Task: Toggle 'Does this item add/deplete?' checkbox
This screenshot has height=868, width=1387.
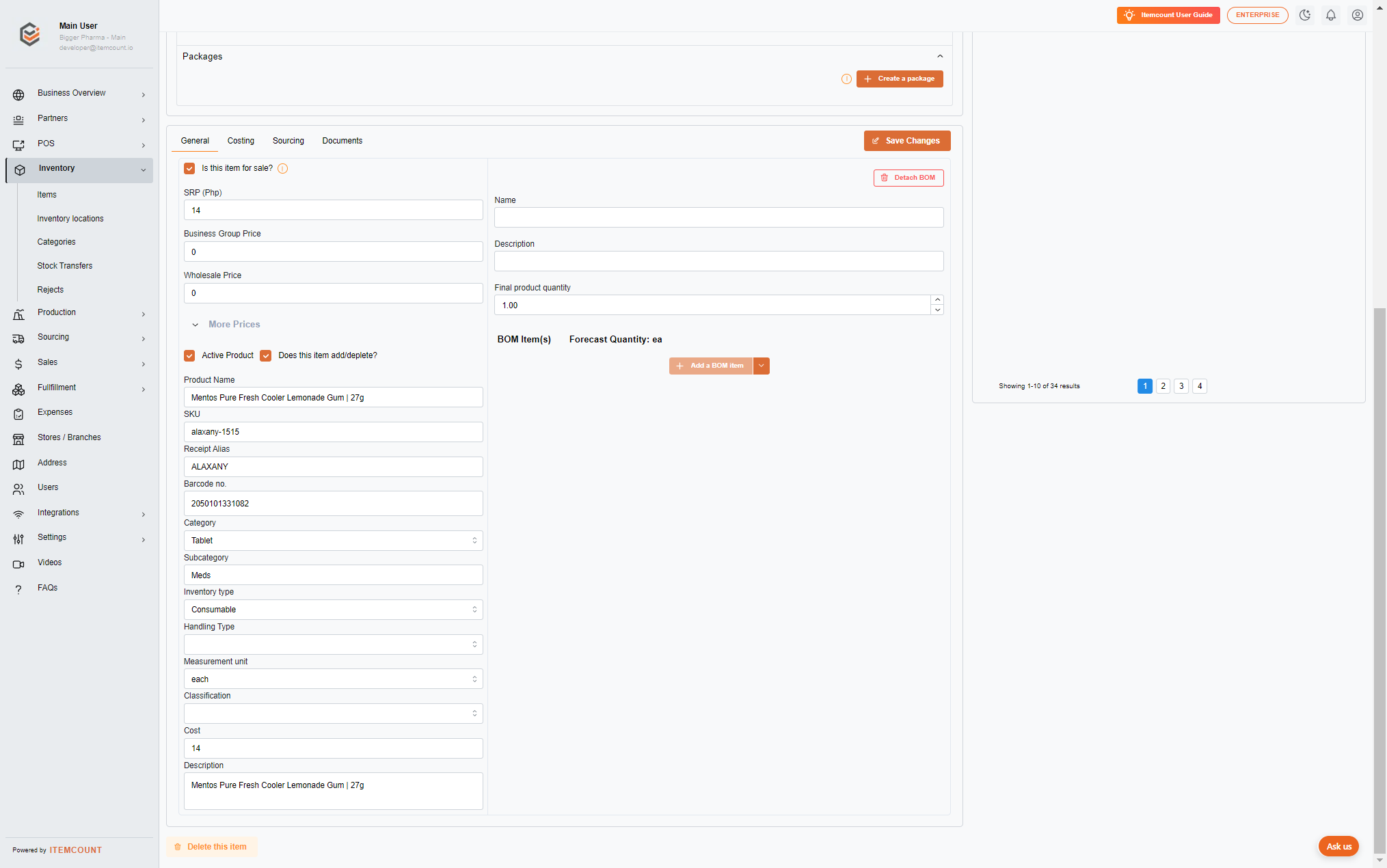Action: coord(266,355)
